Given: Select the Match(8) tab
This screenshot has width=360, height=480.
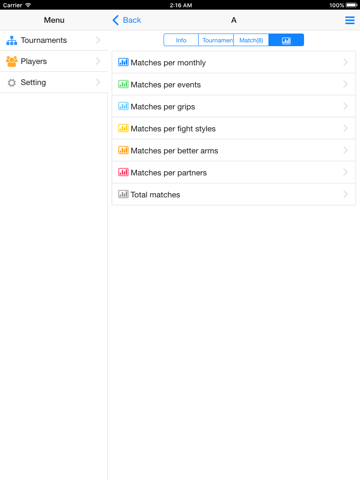Looking at the screenshot, I should click(251, 40).
